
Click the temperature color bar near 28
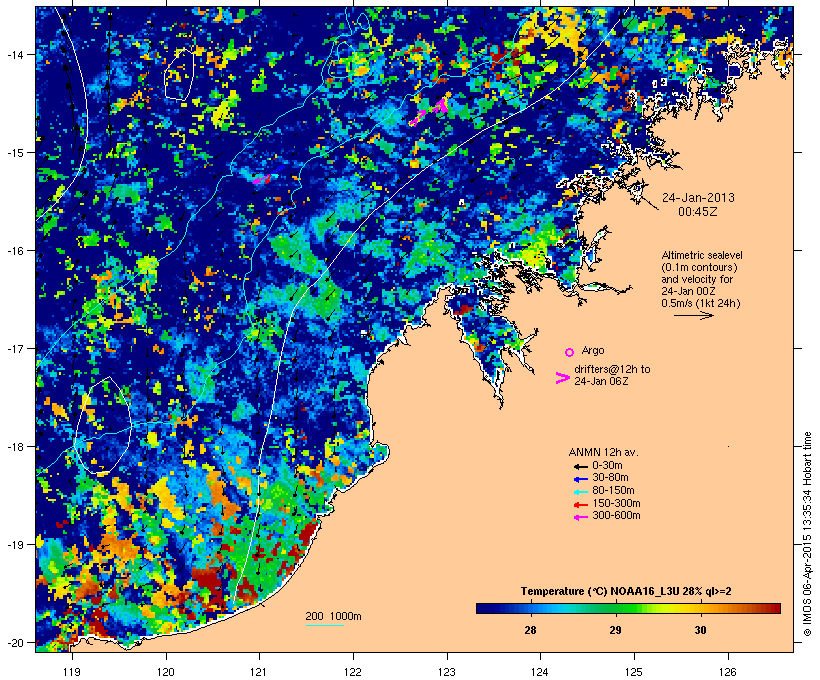[x=530, y=608]
